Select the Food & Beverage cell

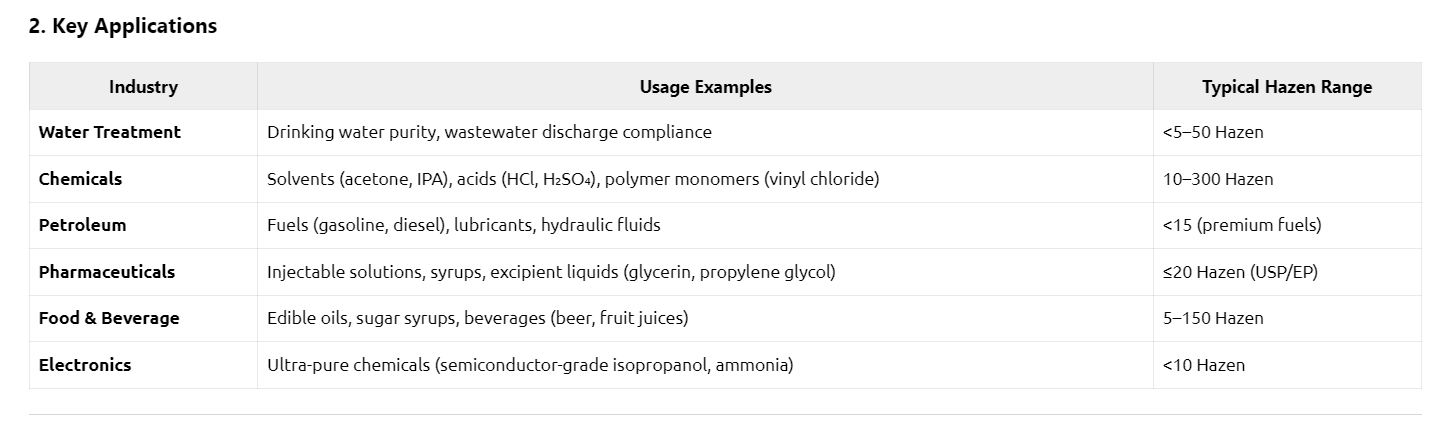(x=109, y=318)
